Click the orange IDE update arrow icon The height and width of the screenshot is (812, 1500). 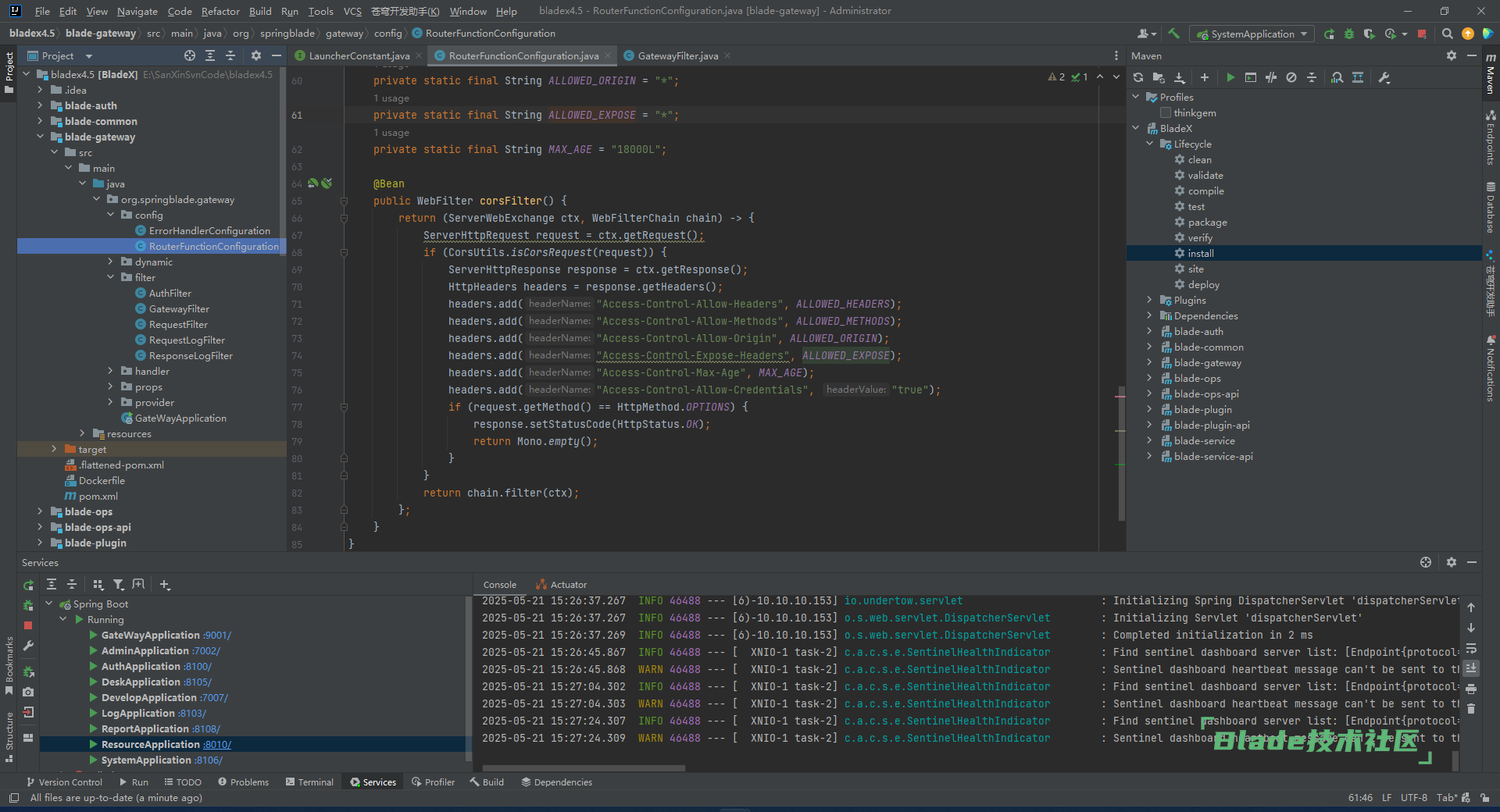(1468, 34)
